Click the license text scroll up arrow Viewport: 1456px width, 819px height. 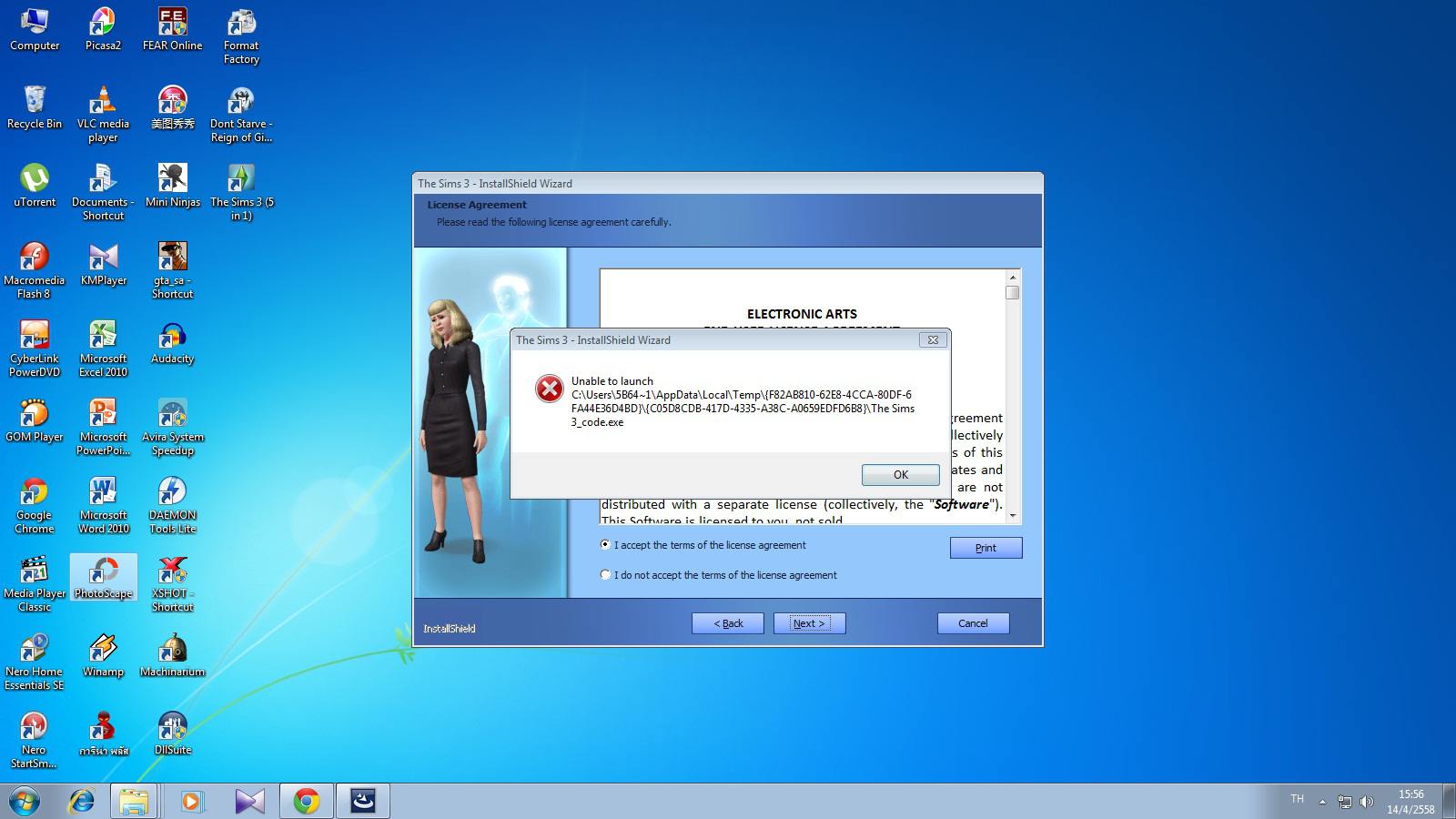1012,277
